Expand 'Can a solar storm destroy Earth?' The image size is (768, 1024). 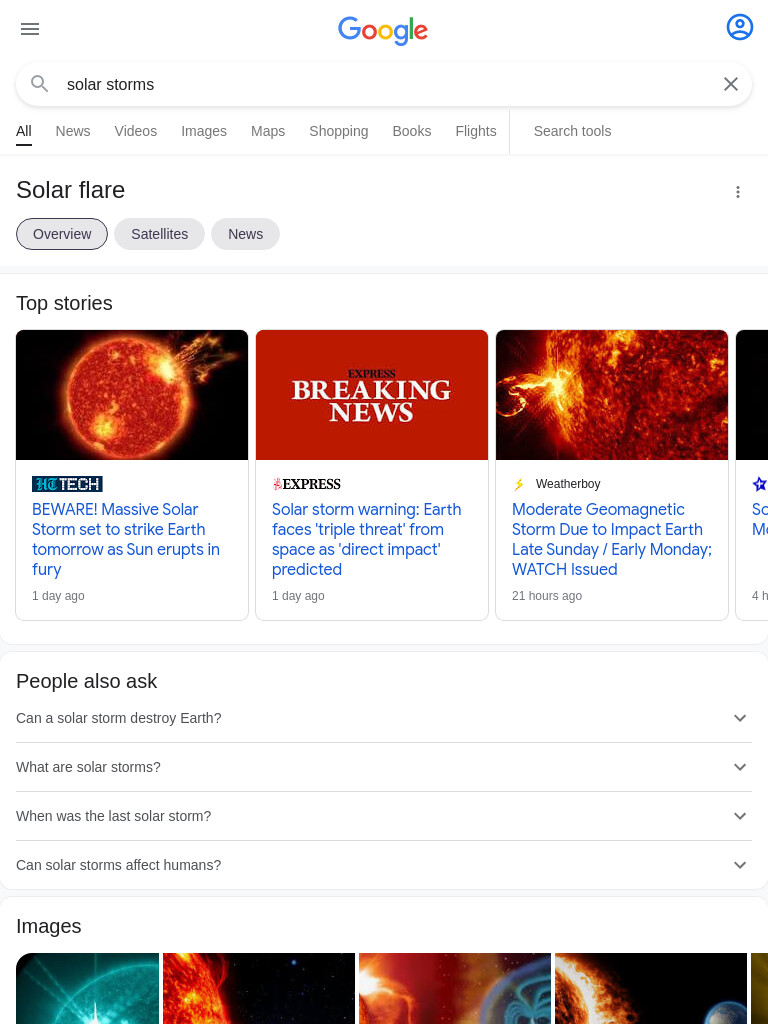(x=384, y=718)
